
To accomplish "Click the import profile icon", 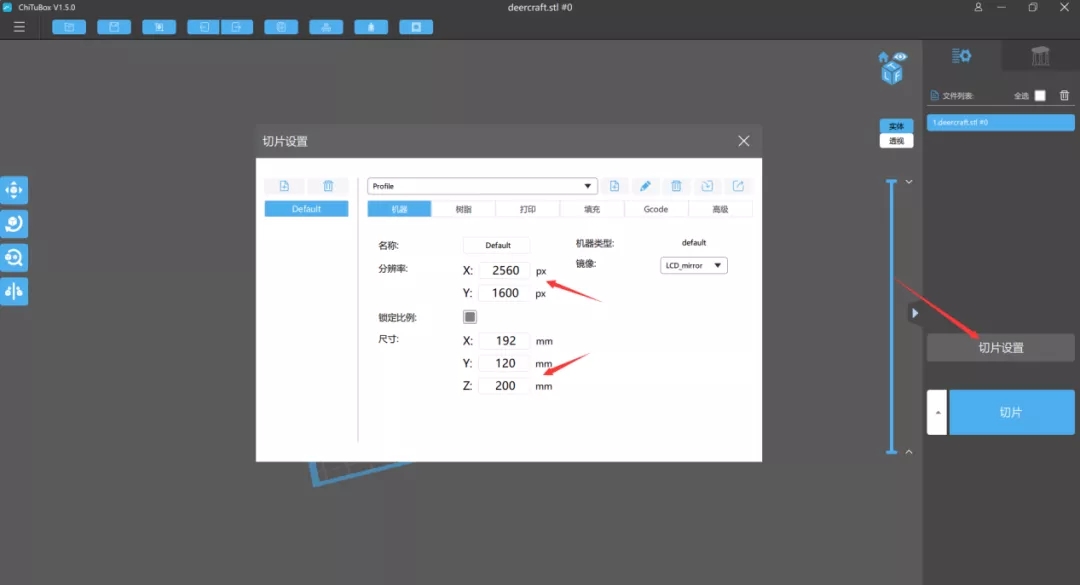I will (707, 186).
